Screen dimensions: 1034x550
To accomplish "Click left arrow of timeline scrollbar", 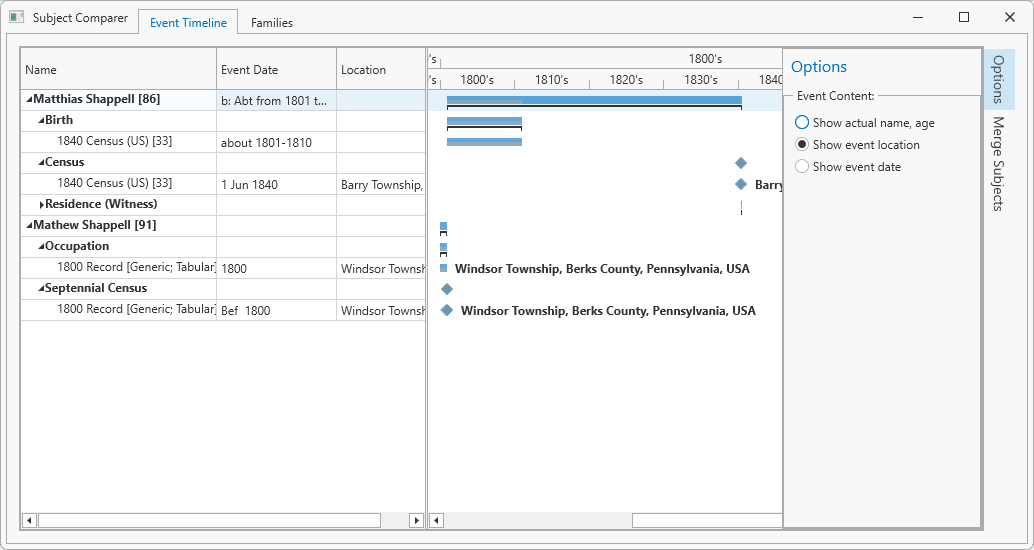I will (x=436, y=521).
